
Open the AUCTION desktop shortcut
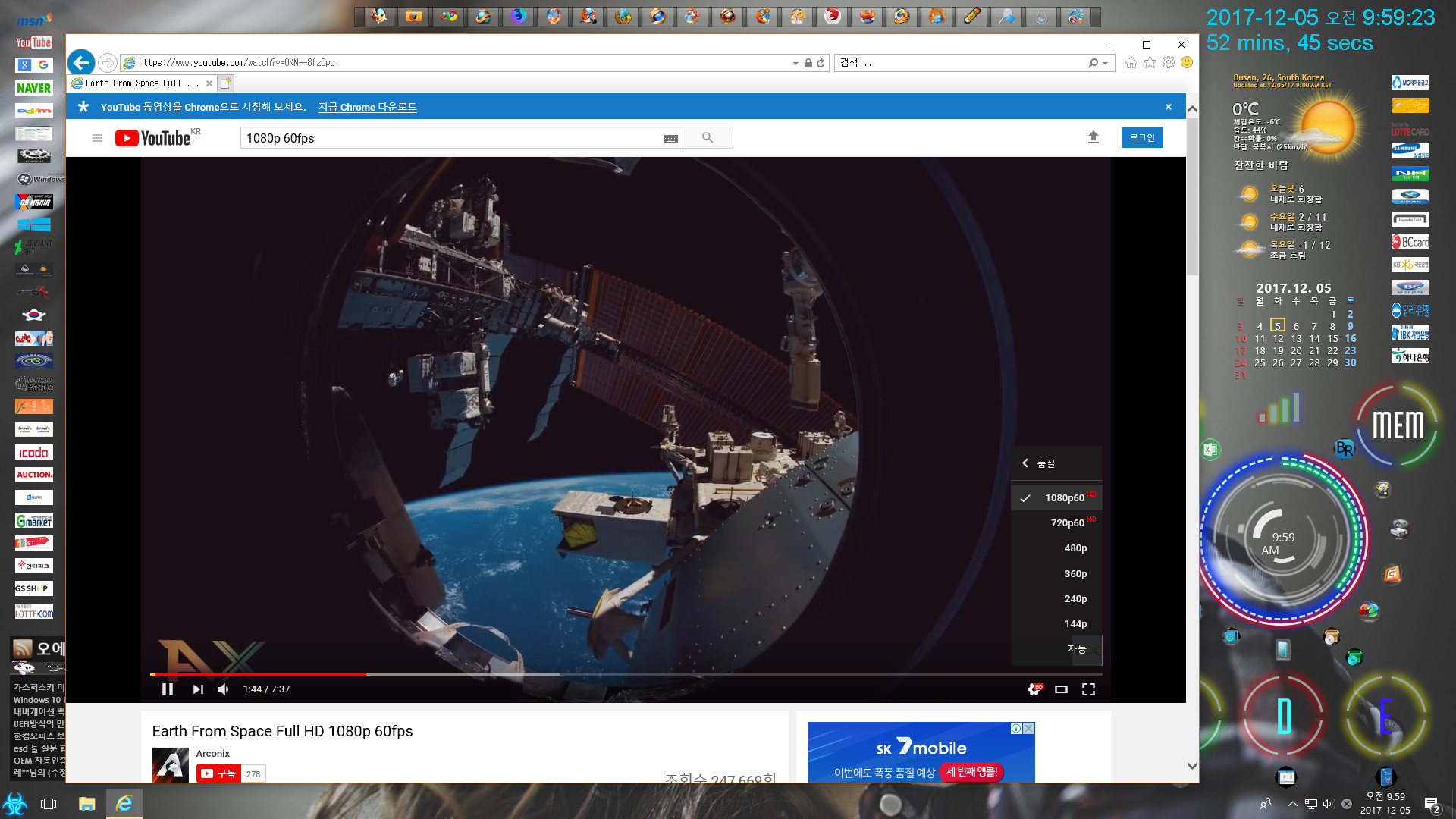[34, 475]
